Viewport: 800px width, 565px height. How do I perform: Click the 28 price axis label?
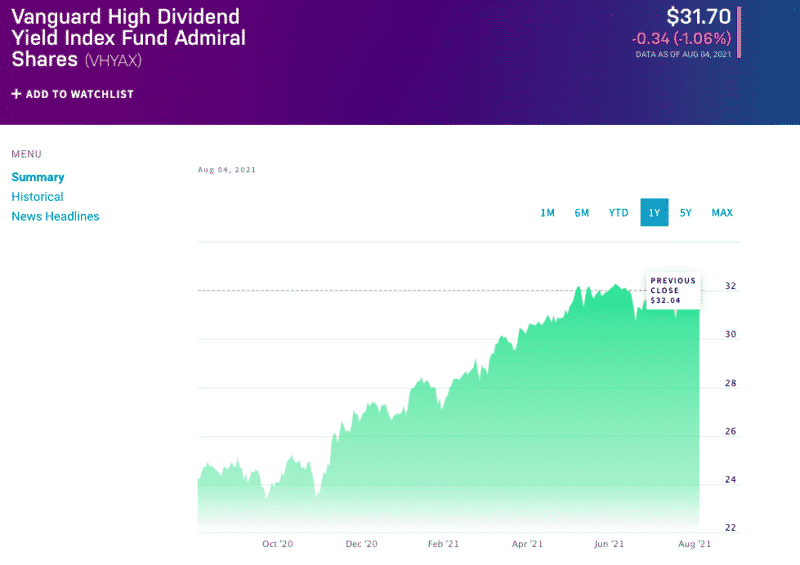[x=731, y=383]
